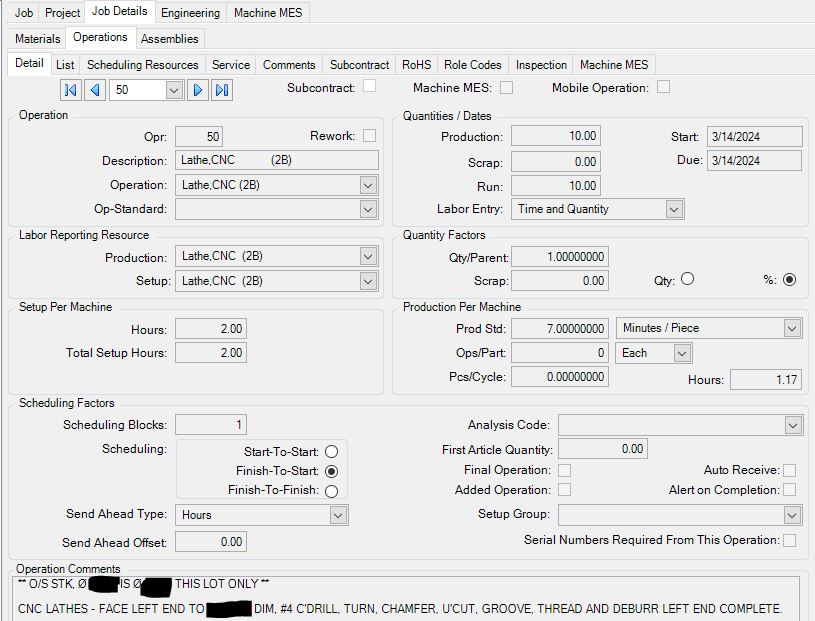Open the RoHS tab
Viewport: 815px width, 621px height.
coord(416,64)
